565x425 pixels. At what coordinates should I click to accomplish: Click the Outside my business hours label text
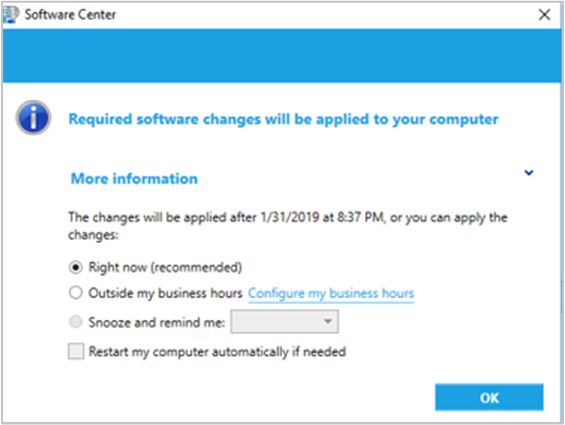point(165,293)
